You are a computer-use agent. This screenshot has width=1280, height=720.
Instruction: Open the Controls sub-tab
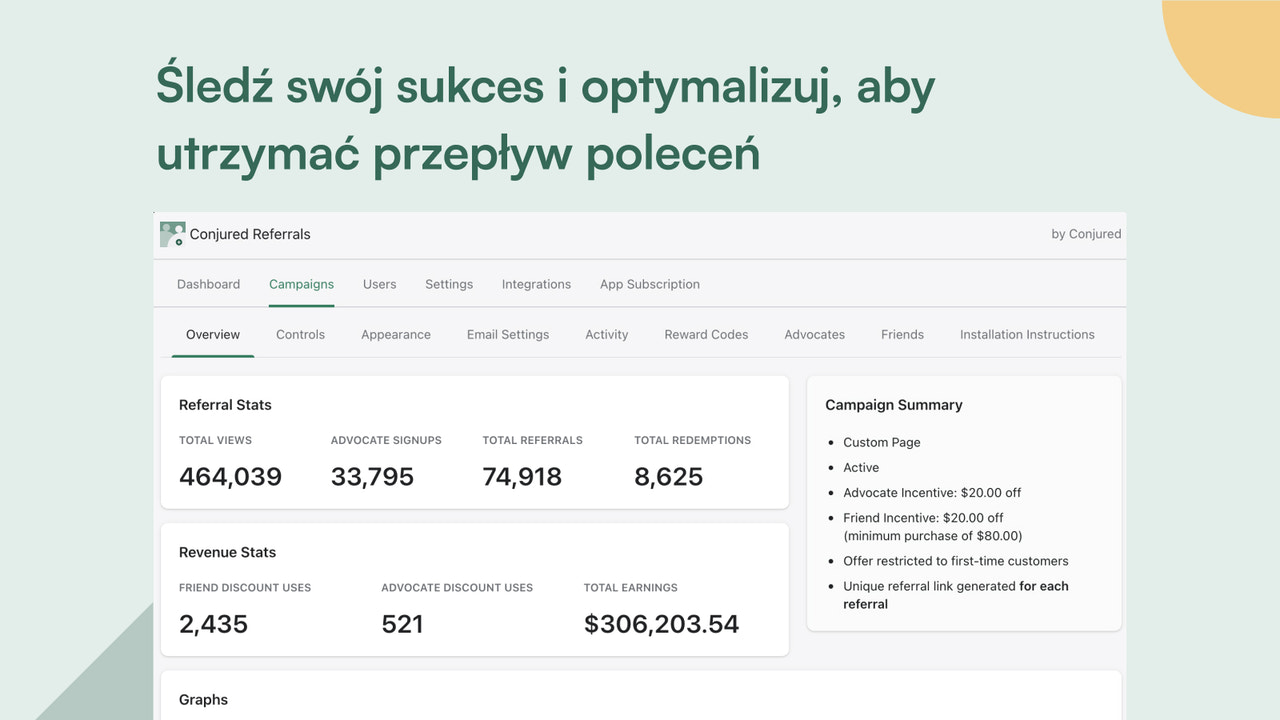click(x=300, y=334)
